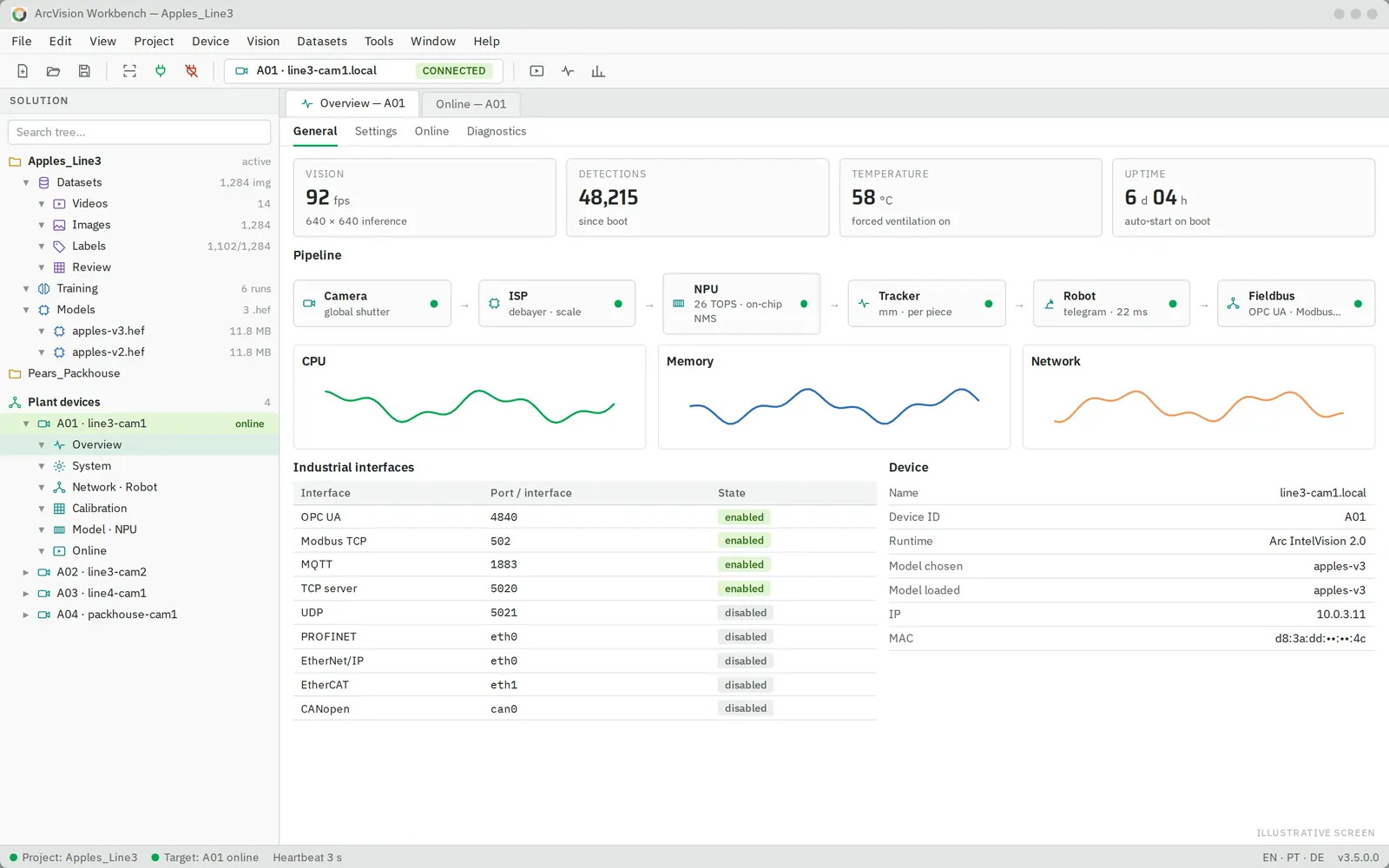This screenshot has width=1389, height=868.
Task: Select Model · NPU tree item
Action: coord(139,529)
